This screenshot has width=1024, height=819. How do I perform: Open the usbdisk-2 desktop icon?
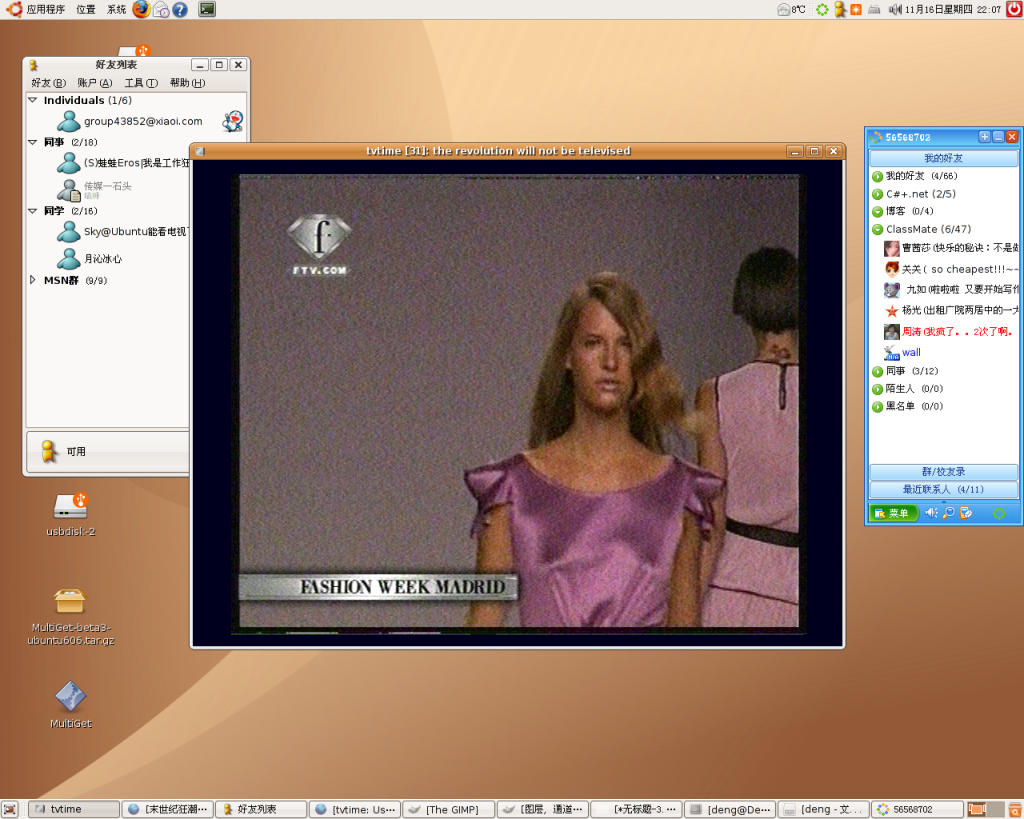[71, 514]
